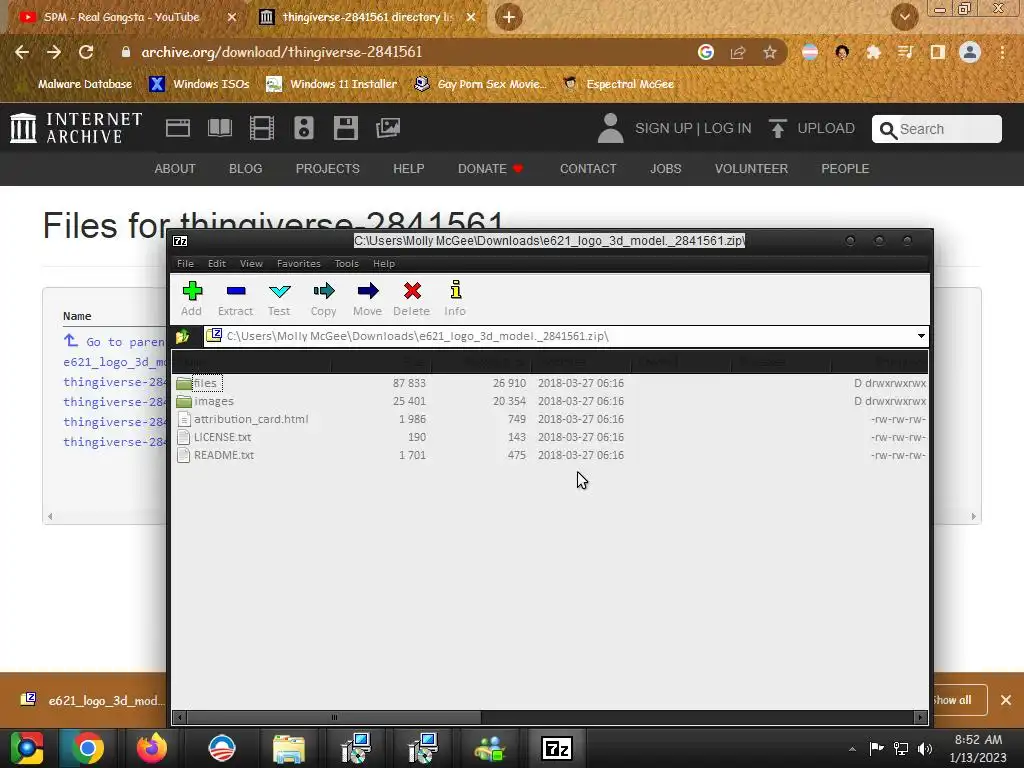Open the Chrome side panel icon
This screenshot has height=768, width=1024.
coord(937,52)
